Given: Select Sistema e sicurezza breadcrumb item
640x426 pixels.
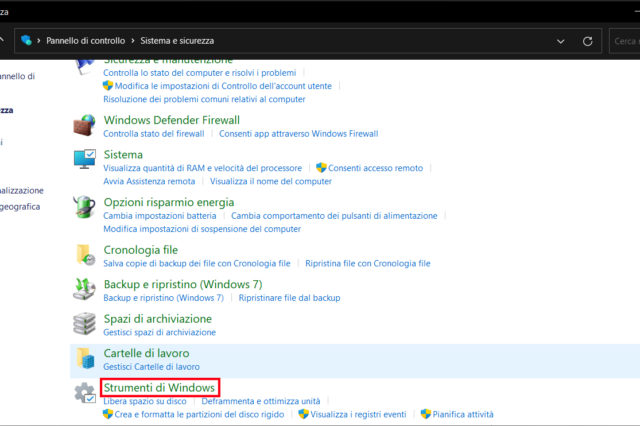Looking at the screenshot, I should click(177, 41).
